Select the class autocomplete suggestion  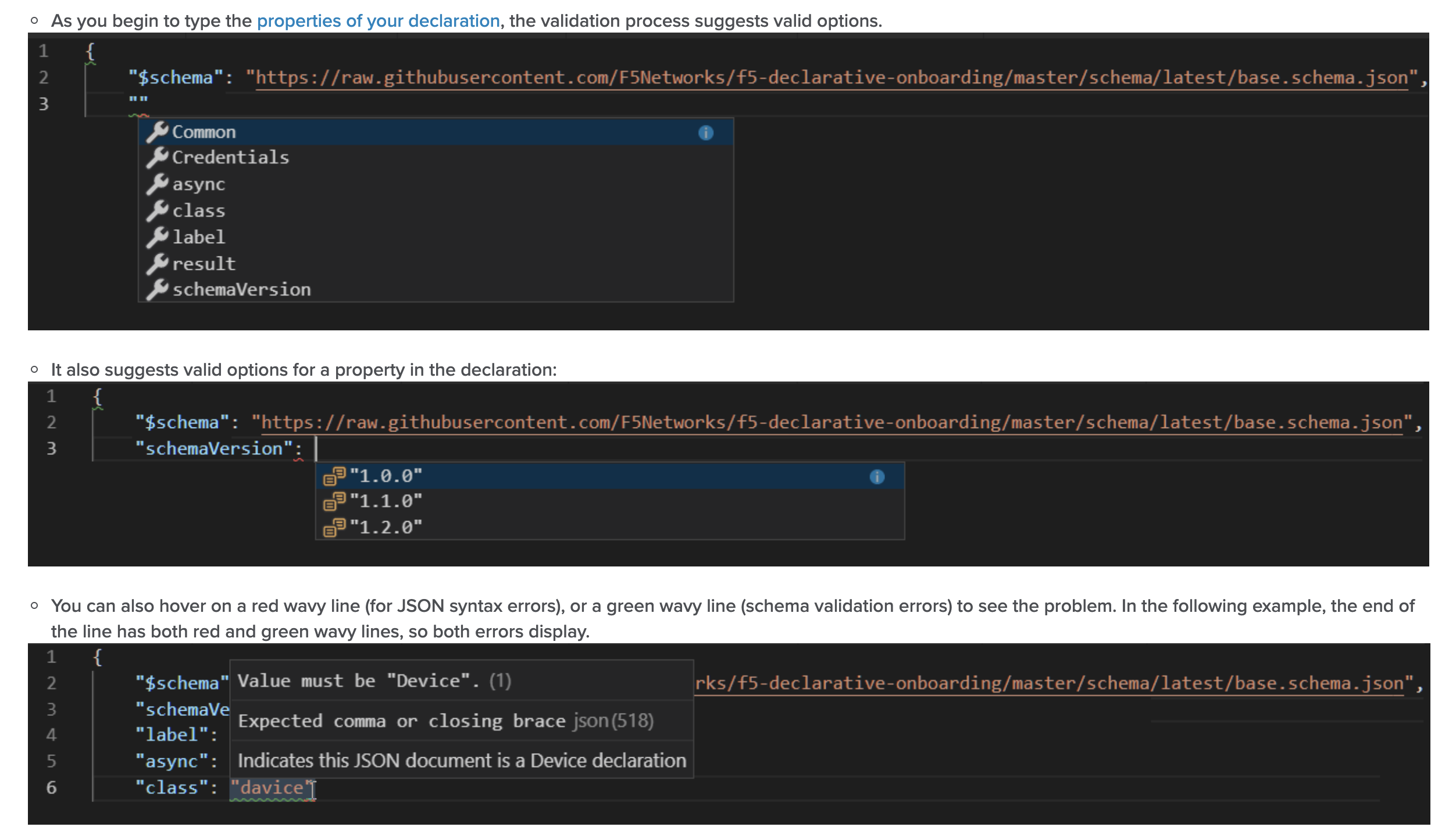click(x=198, y=211)
